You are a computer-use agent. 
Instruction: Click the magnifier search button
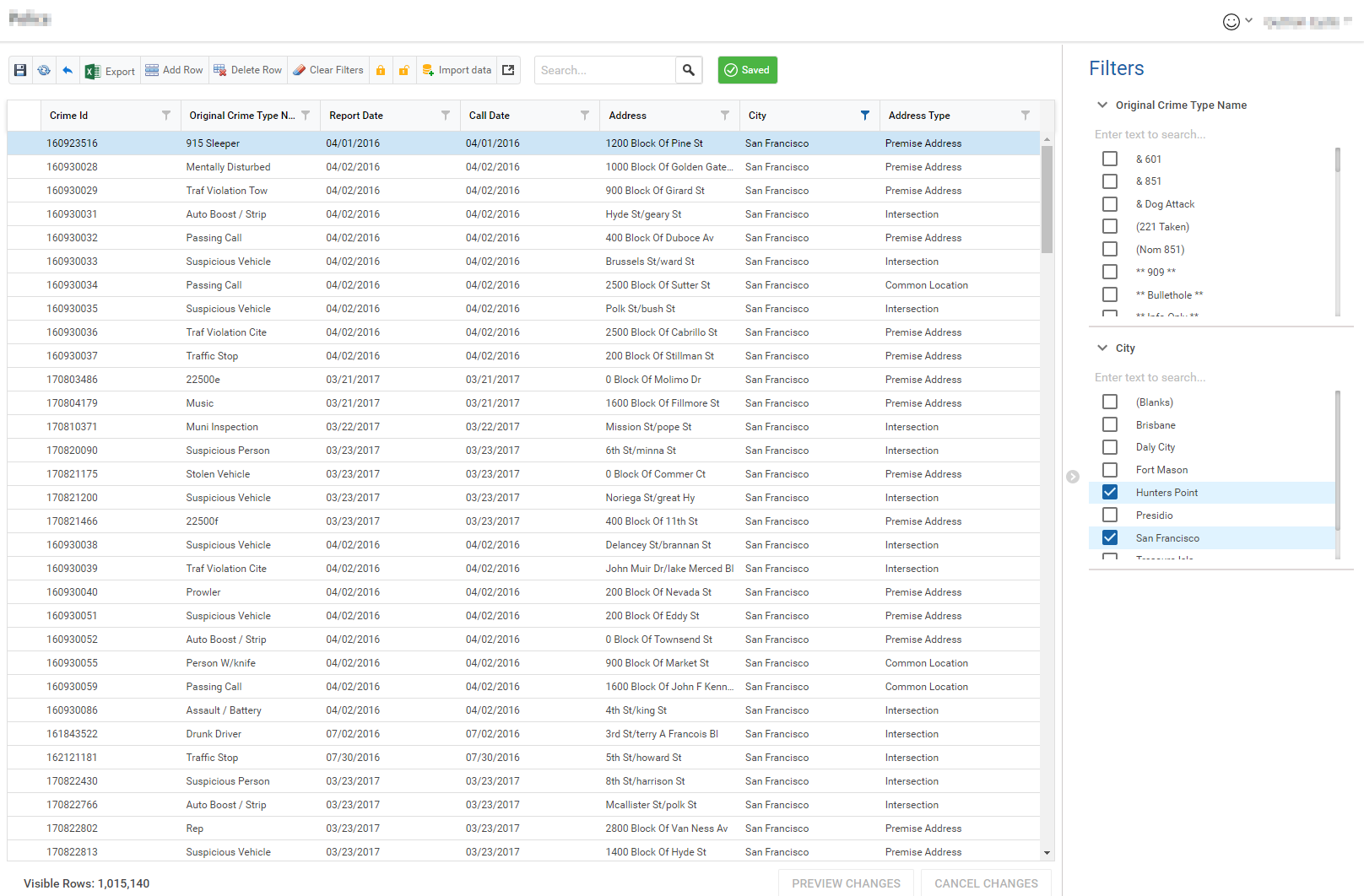point(689,70)
